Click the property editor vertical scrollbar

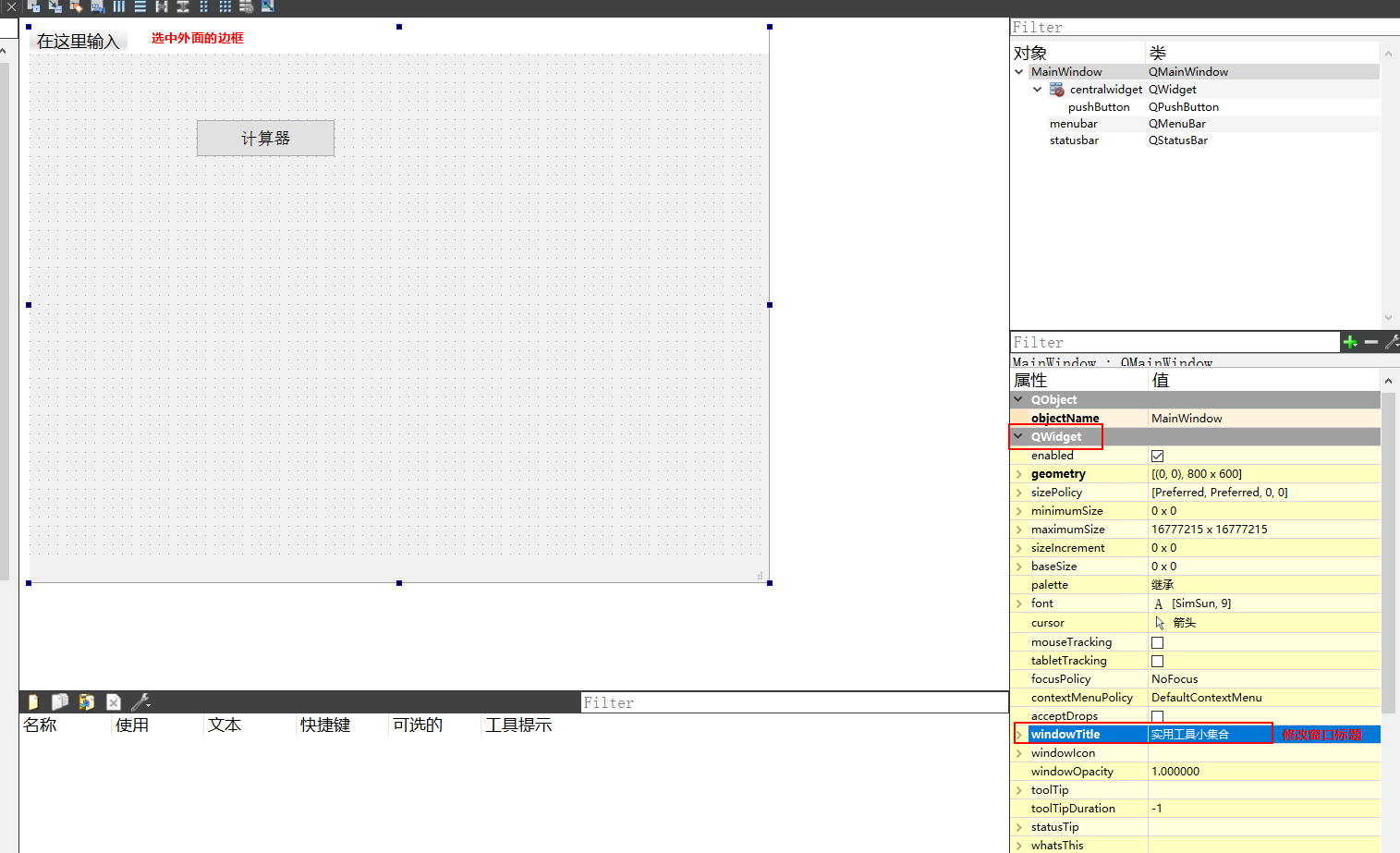pyautogui.click(x=1388, y=554)
